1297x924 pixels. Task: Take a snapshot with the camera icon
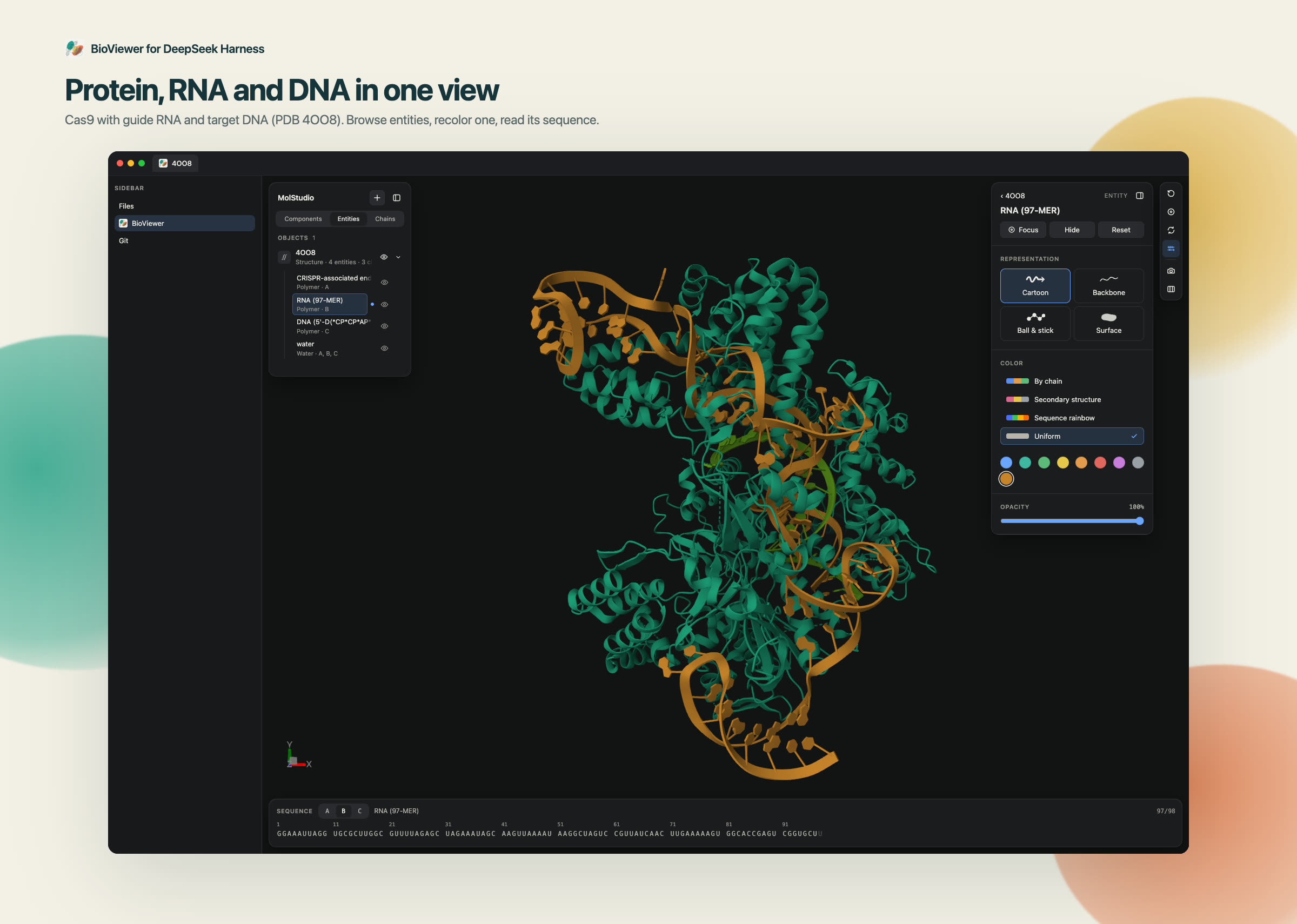click(x=1171, y=271)
